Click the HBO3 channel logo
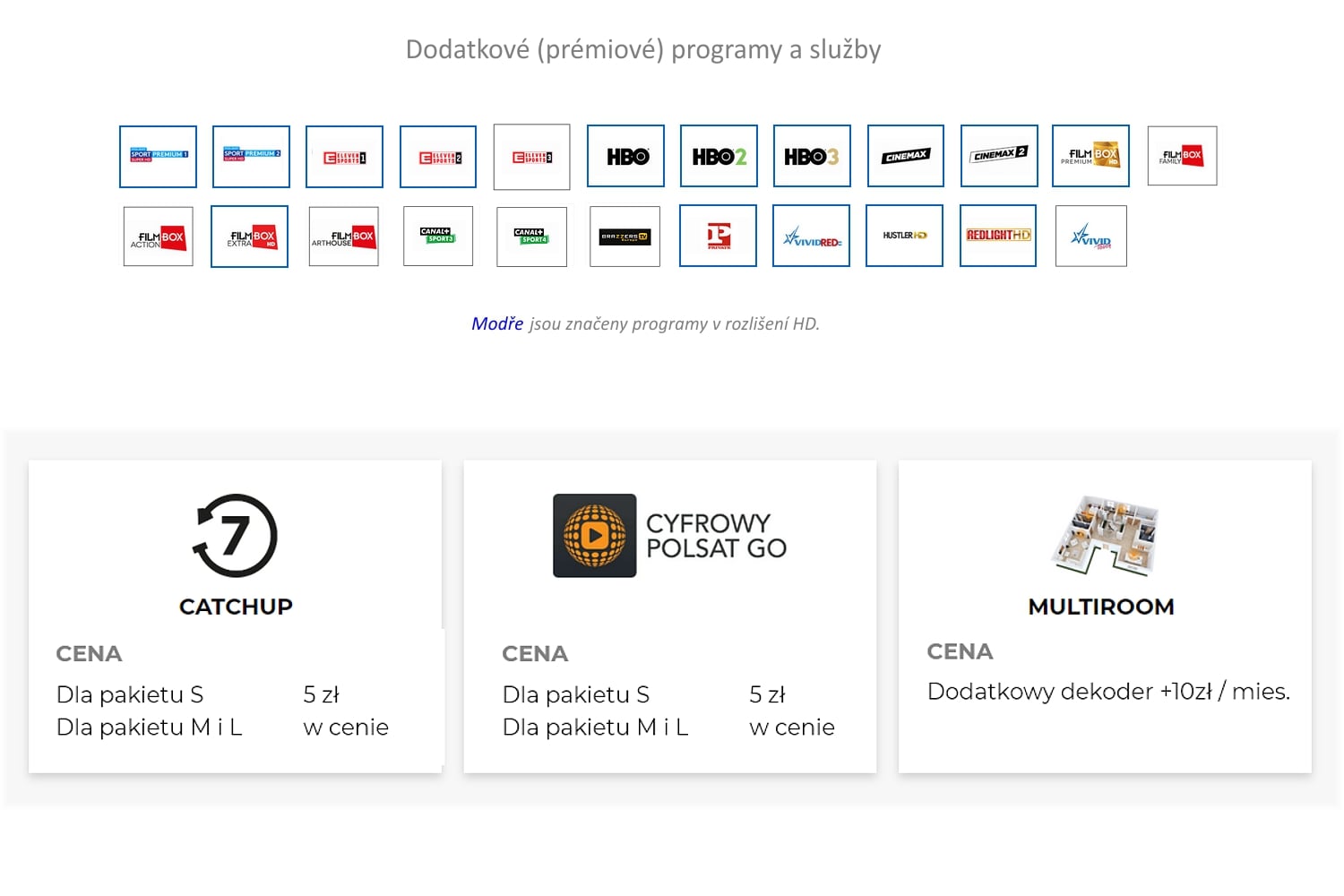 812,156
